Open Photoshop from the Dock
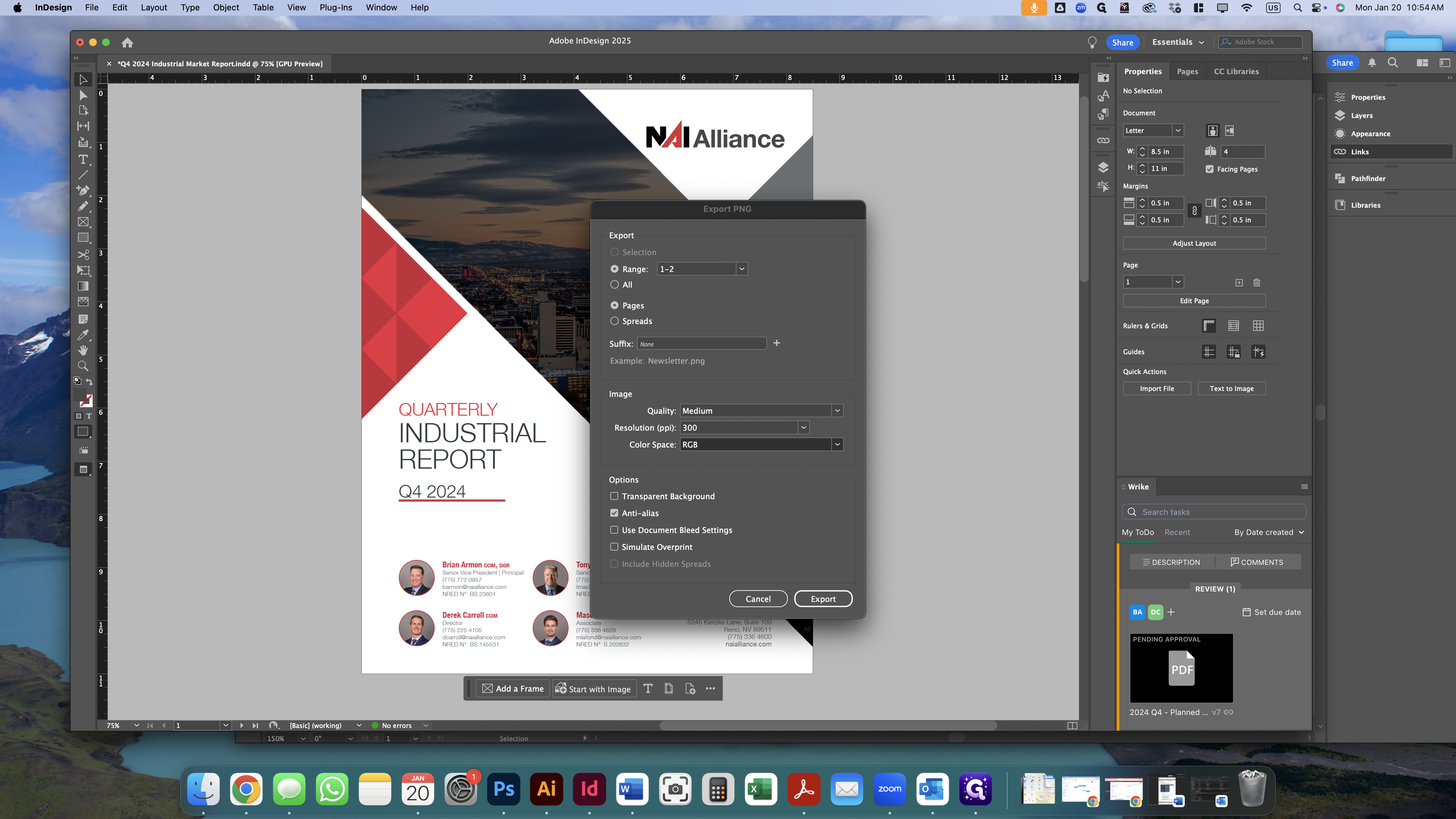 point(503,789)
